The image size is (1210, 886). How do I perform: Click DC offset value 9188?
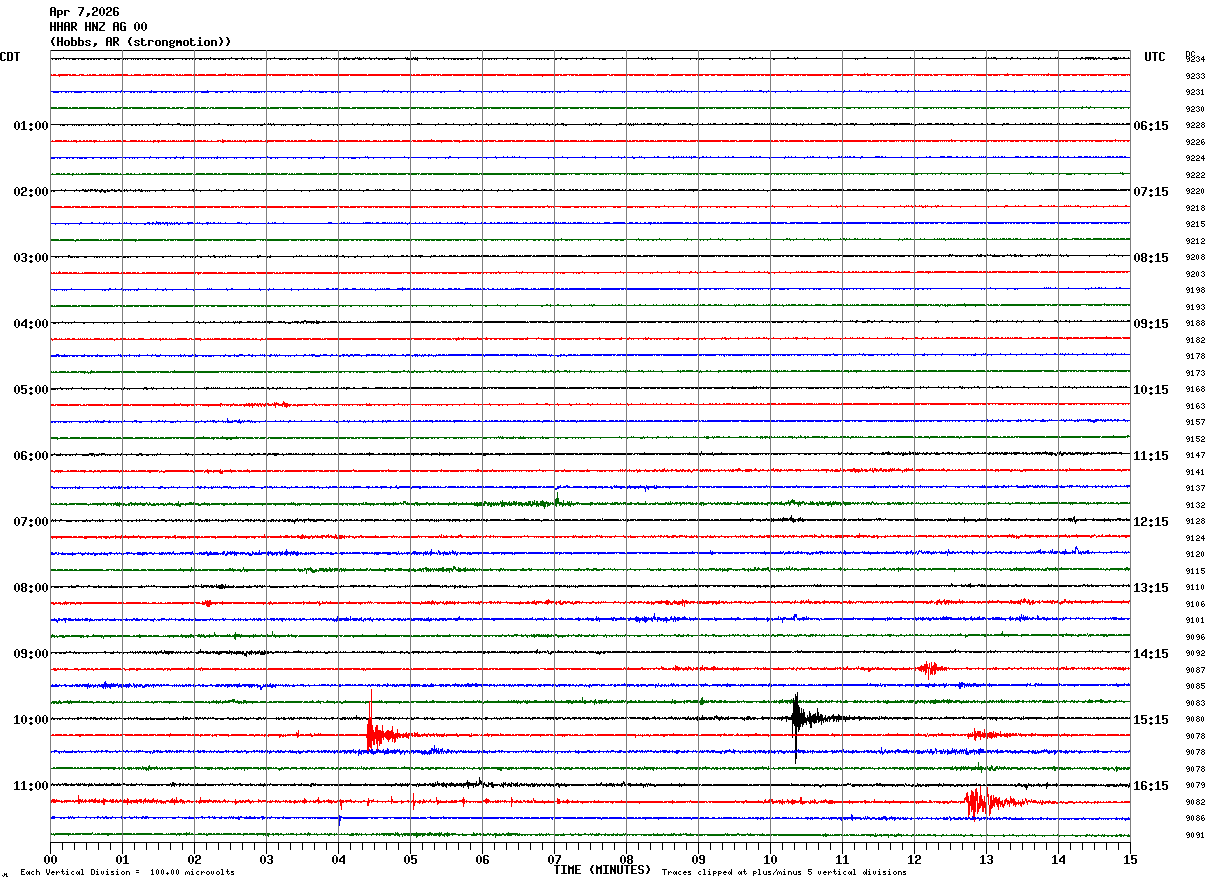1195,324
